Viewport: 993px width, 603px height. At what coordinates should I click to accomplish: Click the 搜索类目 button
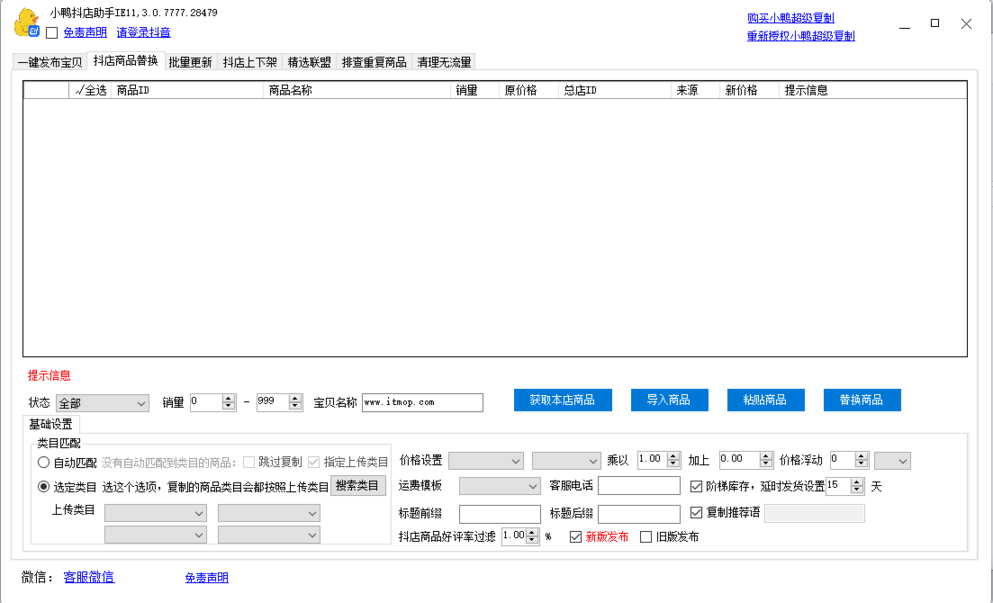[358, 486]
